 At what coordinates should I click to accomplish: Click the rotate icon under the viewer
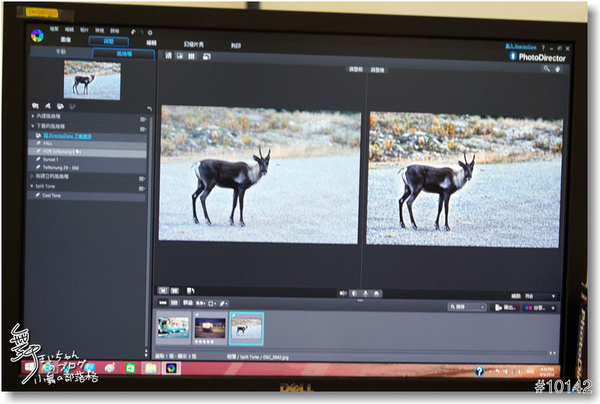coord(191,291)
